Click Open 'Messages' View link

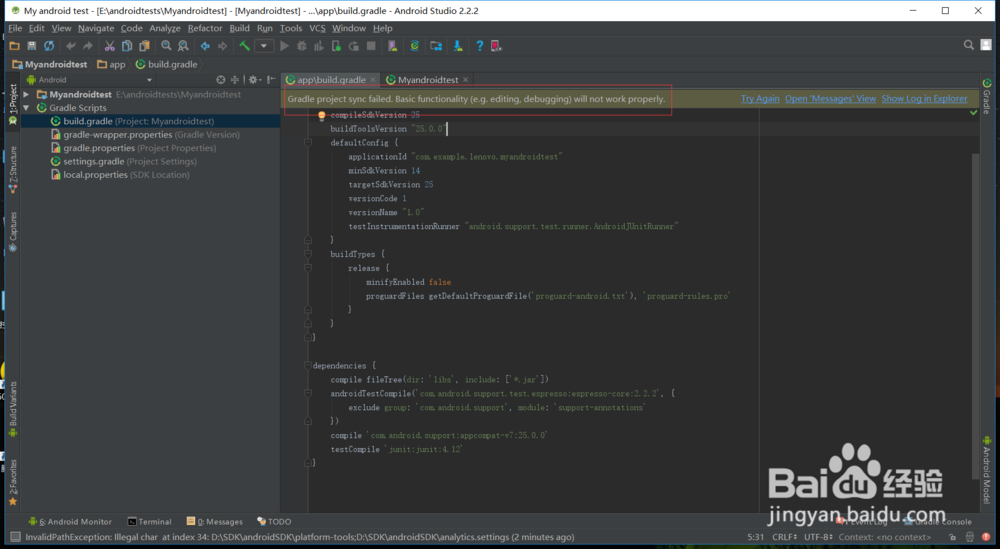[830, 99]
